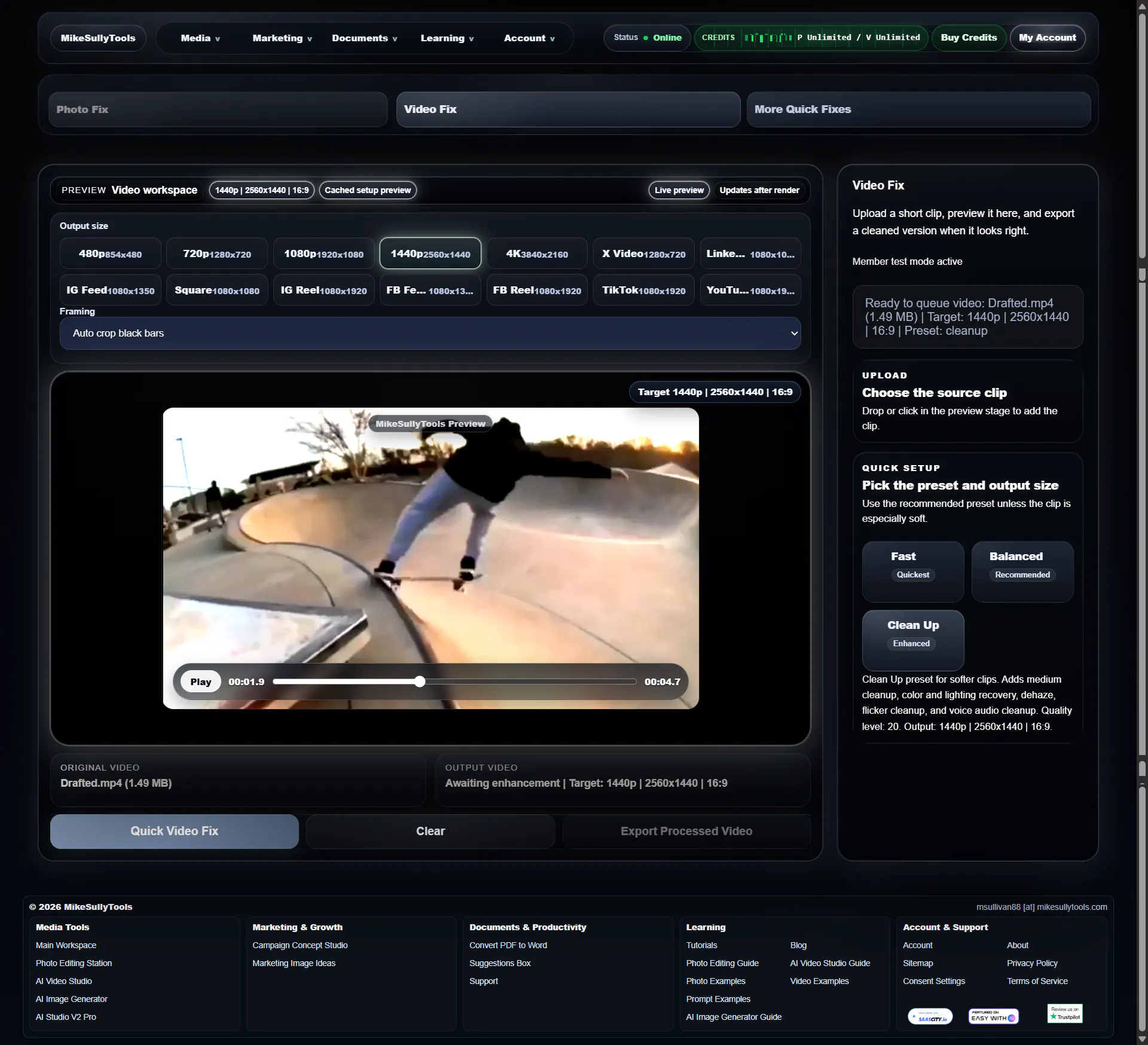Select 720p output size
The width and height of the screenshot is (1148, 1045).
(217, 253)
